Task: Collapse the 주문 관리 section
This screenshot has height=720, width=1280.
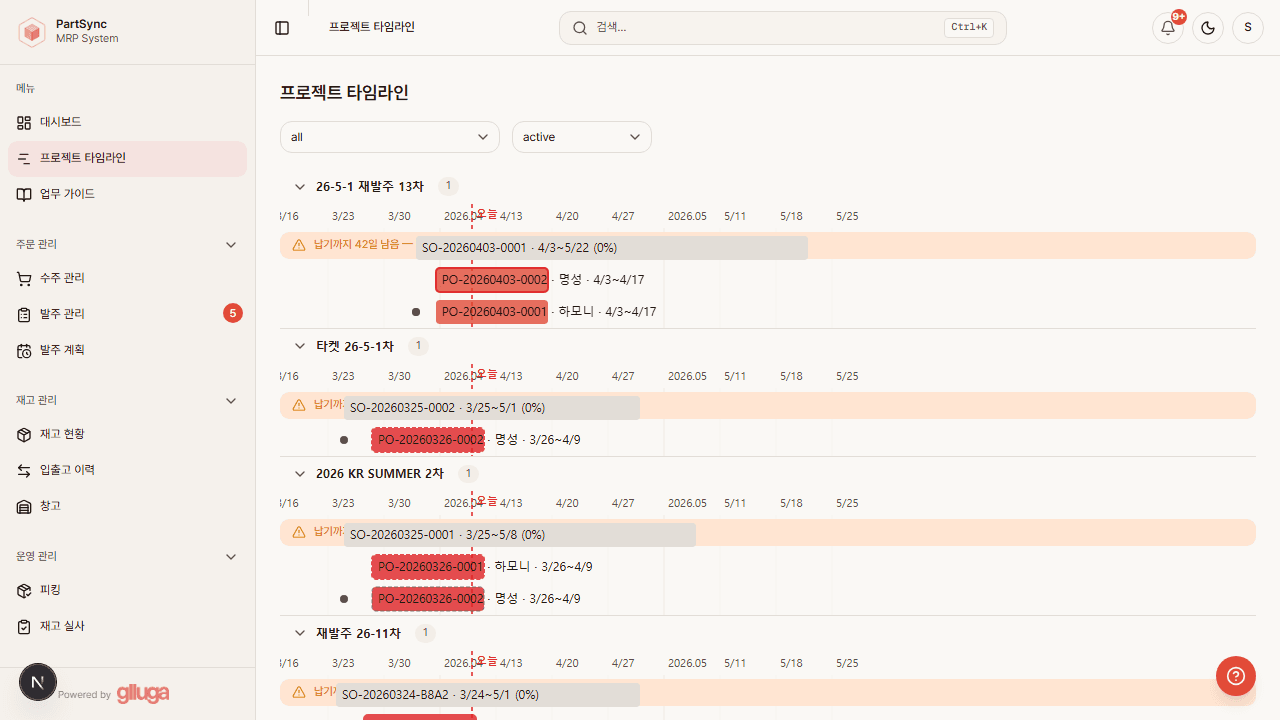Action: (231, 244)
